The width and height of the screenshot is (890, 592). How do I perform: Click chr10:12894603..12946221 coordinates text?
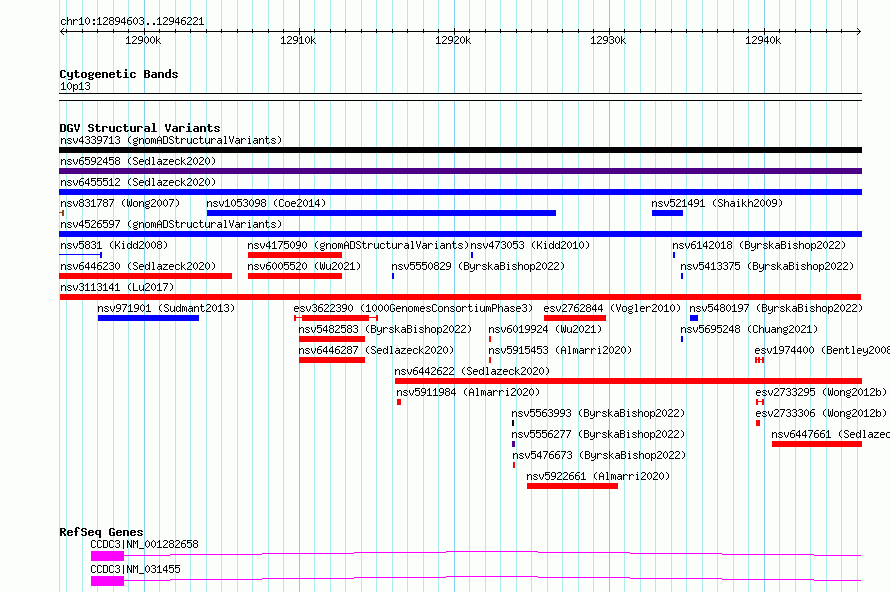point(132,21)
